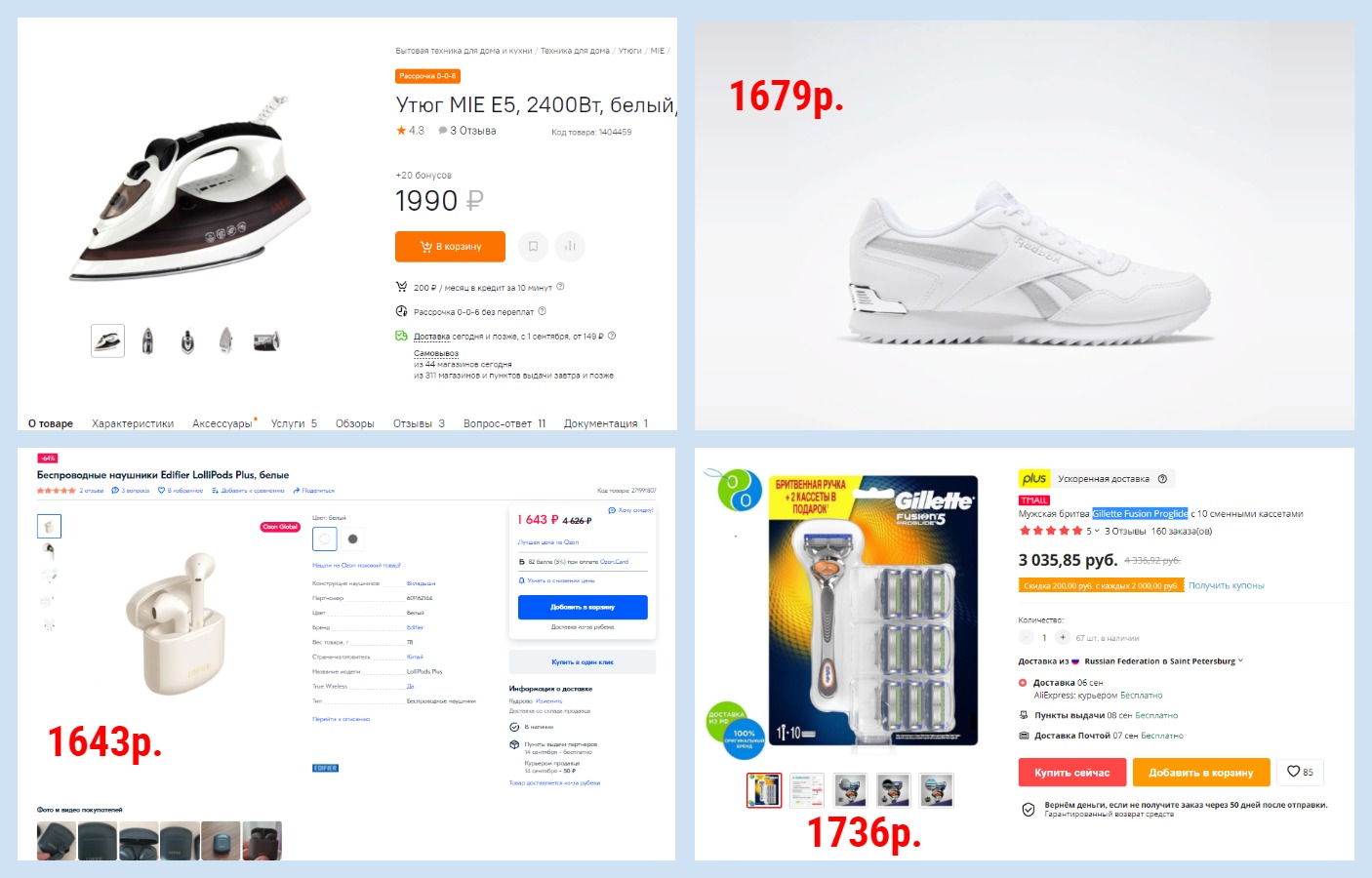The image size is (1372, 878).
Task: Click the Купить сейчас button
Action: (x=1072, y=773)
